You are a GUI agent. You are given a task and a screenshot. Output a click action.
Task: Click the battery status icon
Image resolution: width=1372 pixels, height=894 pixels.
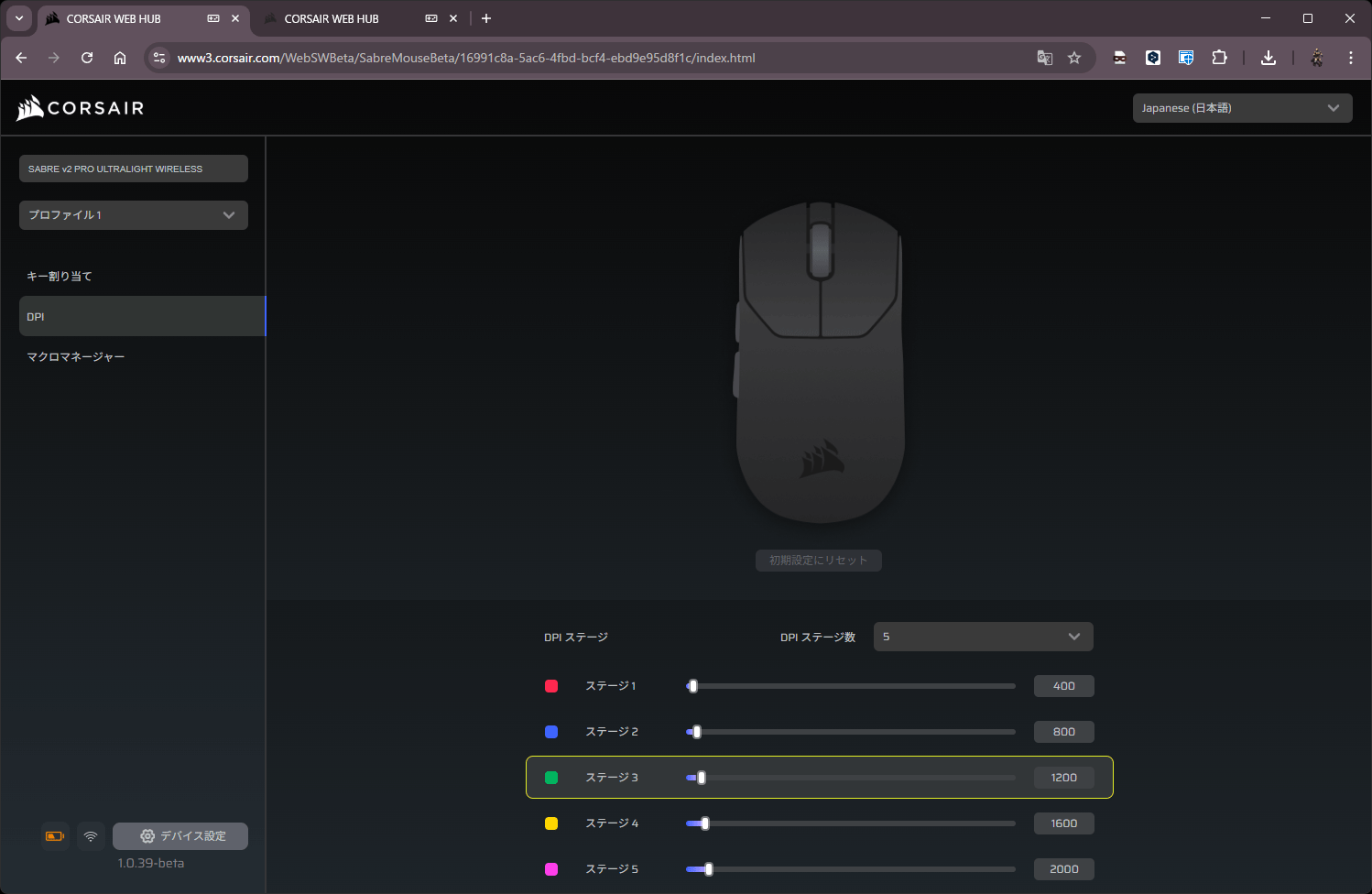tap(55, 836)
